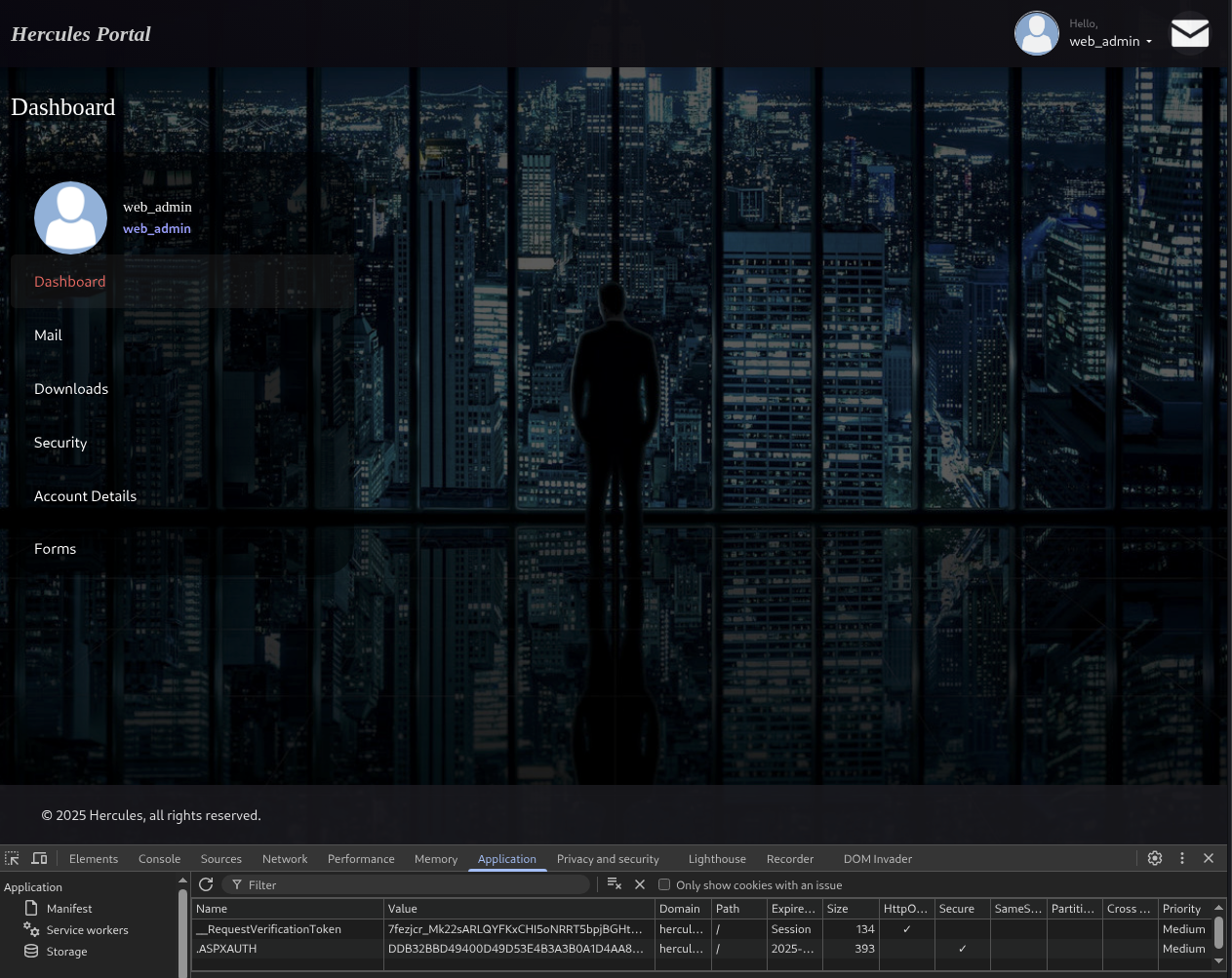Select Manifest in Application panel
The height and width of the screenshot is (978, 1232).
69,909
